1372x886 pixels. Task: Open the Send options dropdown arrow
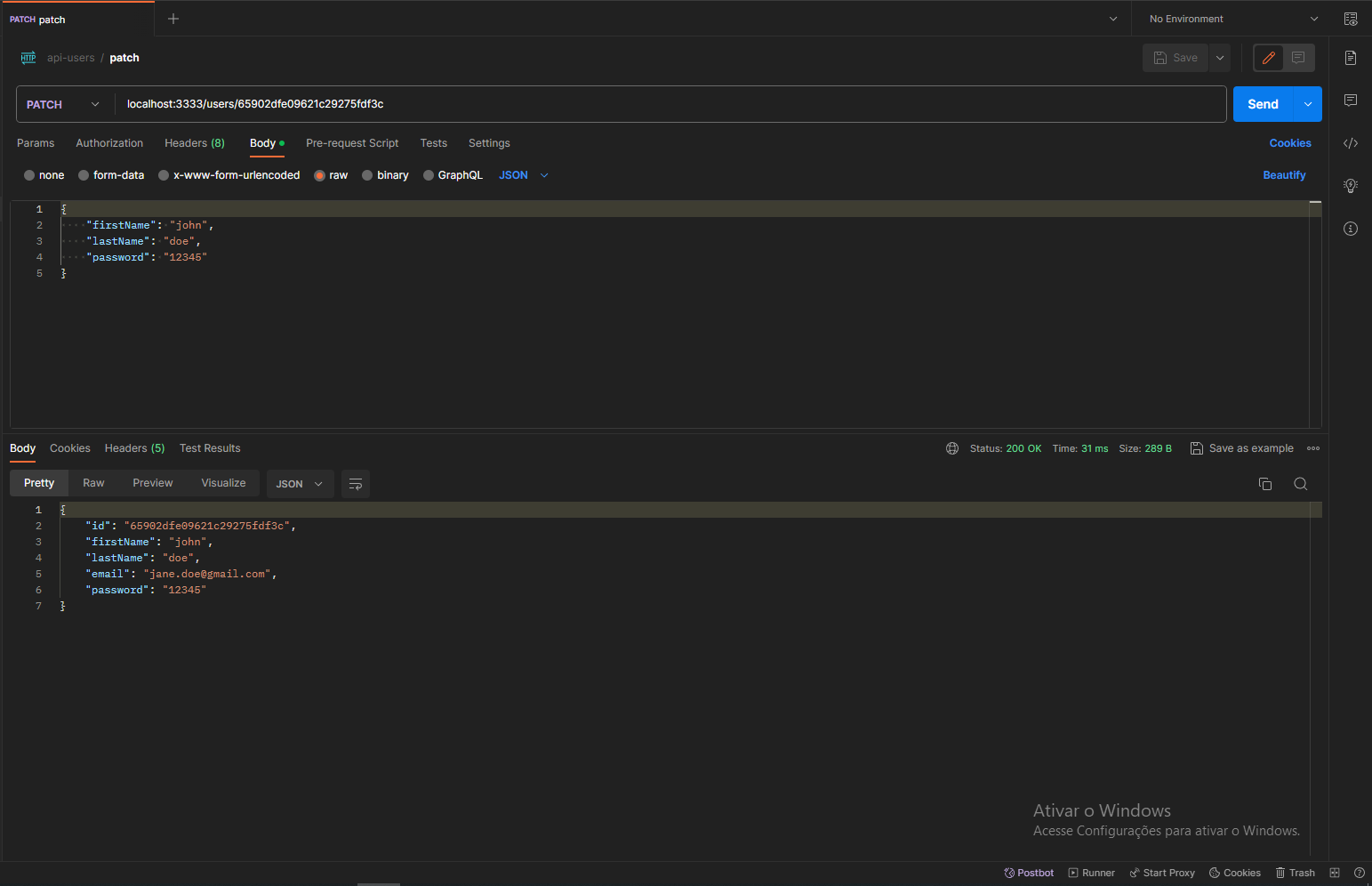point(1308,104)
